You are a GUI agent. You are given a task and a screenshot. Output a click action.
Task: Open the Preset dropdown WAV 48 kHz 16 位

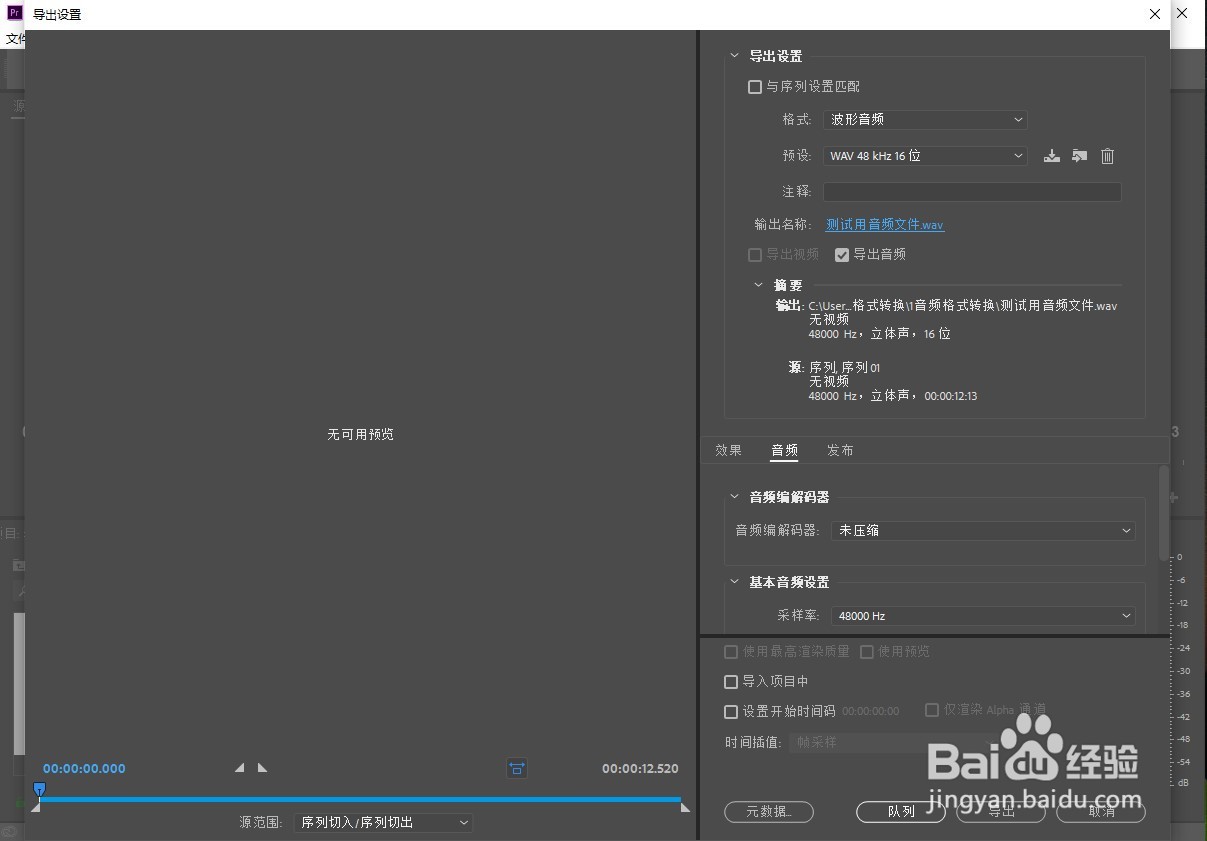pyautogui.click(x=925, y=156)
